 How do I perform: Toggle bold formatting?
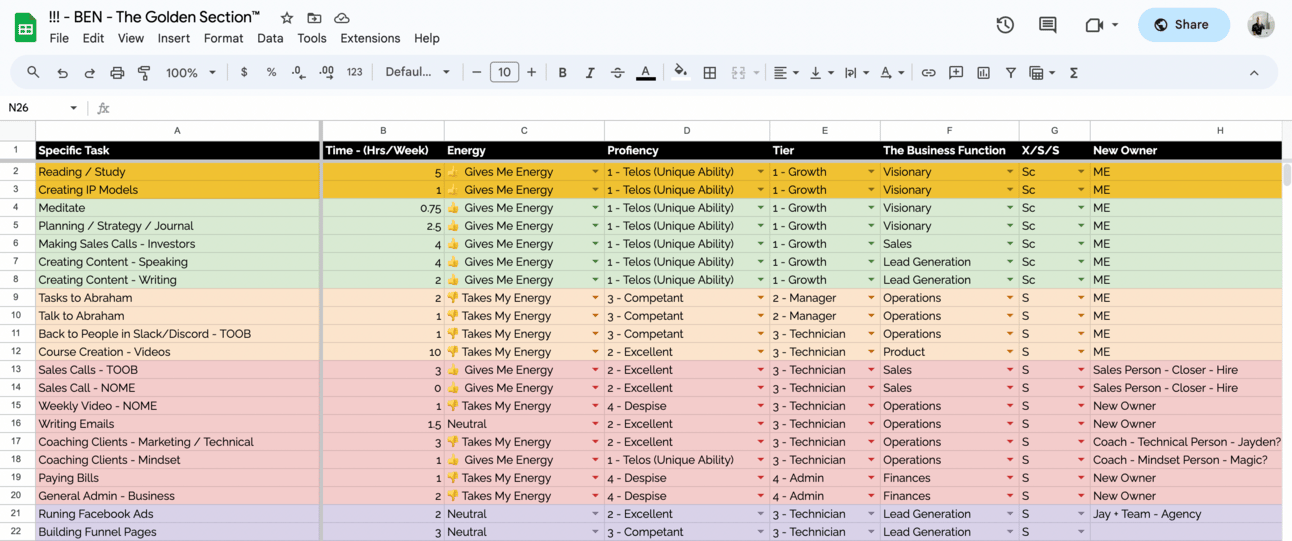[562, 73]
